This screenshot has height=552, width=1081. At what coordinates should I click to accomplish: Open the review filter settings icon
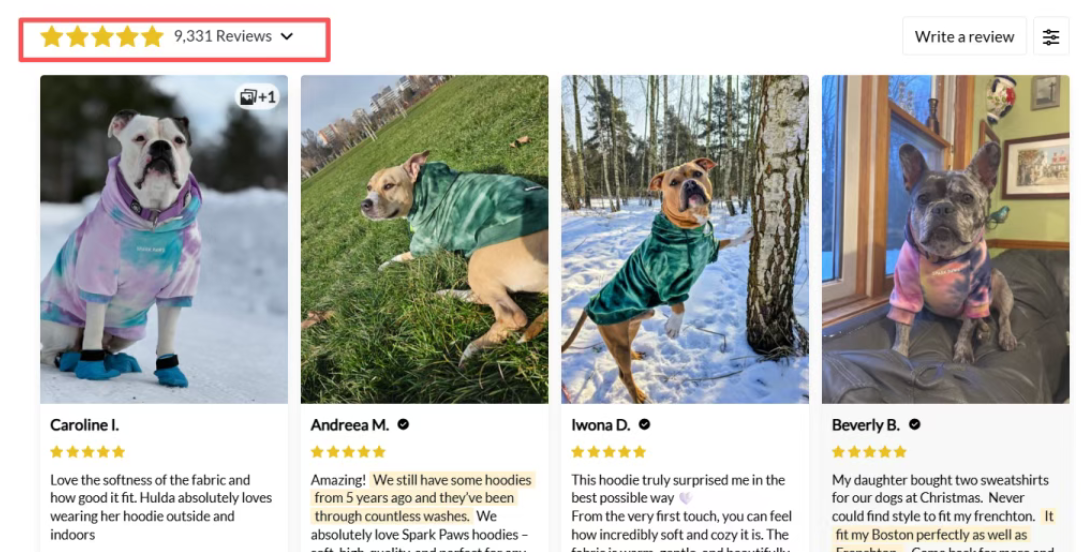coord(1051,37)
